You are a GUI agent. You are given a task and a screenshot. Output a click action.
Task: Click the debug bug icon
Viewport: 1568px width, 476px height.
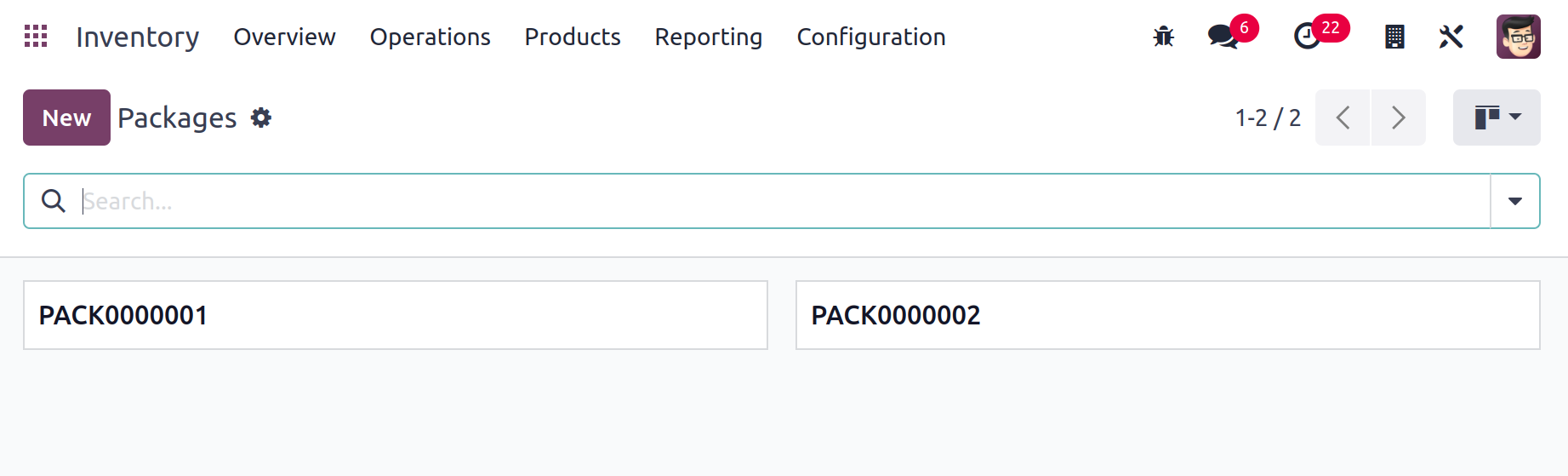pyautogui.click(x=1163, y=37)
